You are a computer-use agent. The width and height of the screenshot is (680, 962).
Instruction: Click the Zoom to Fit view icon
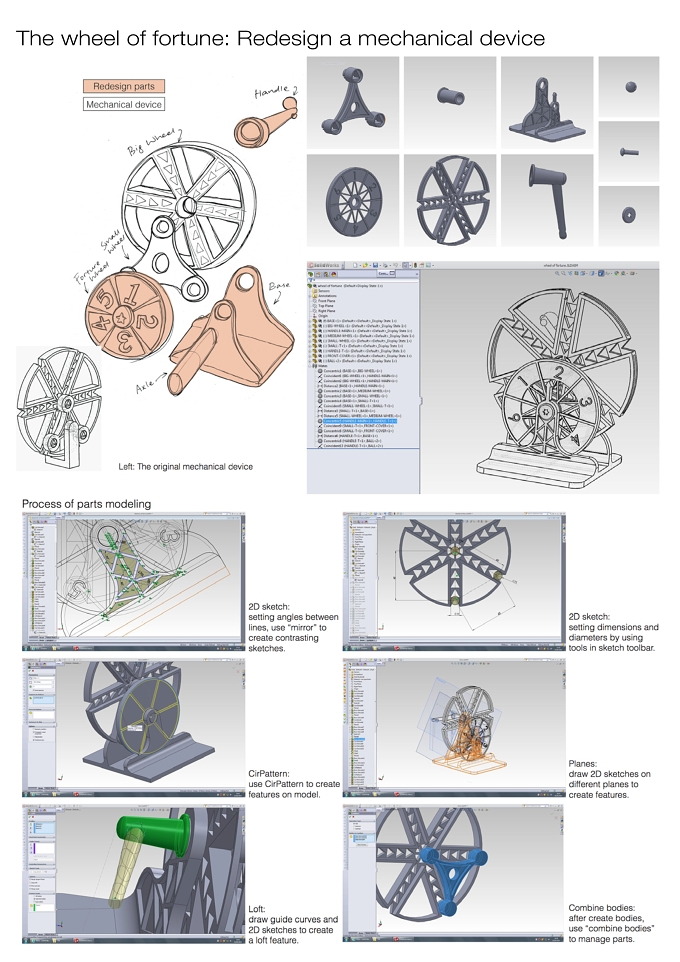click(557, 273)
